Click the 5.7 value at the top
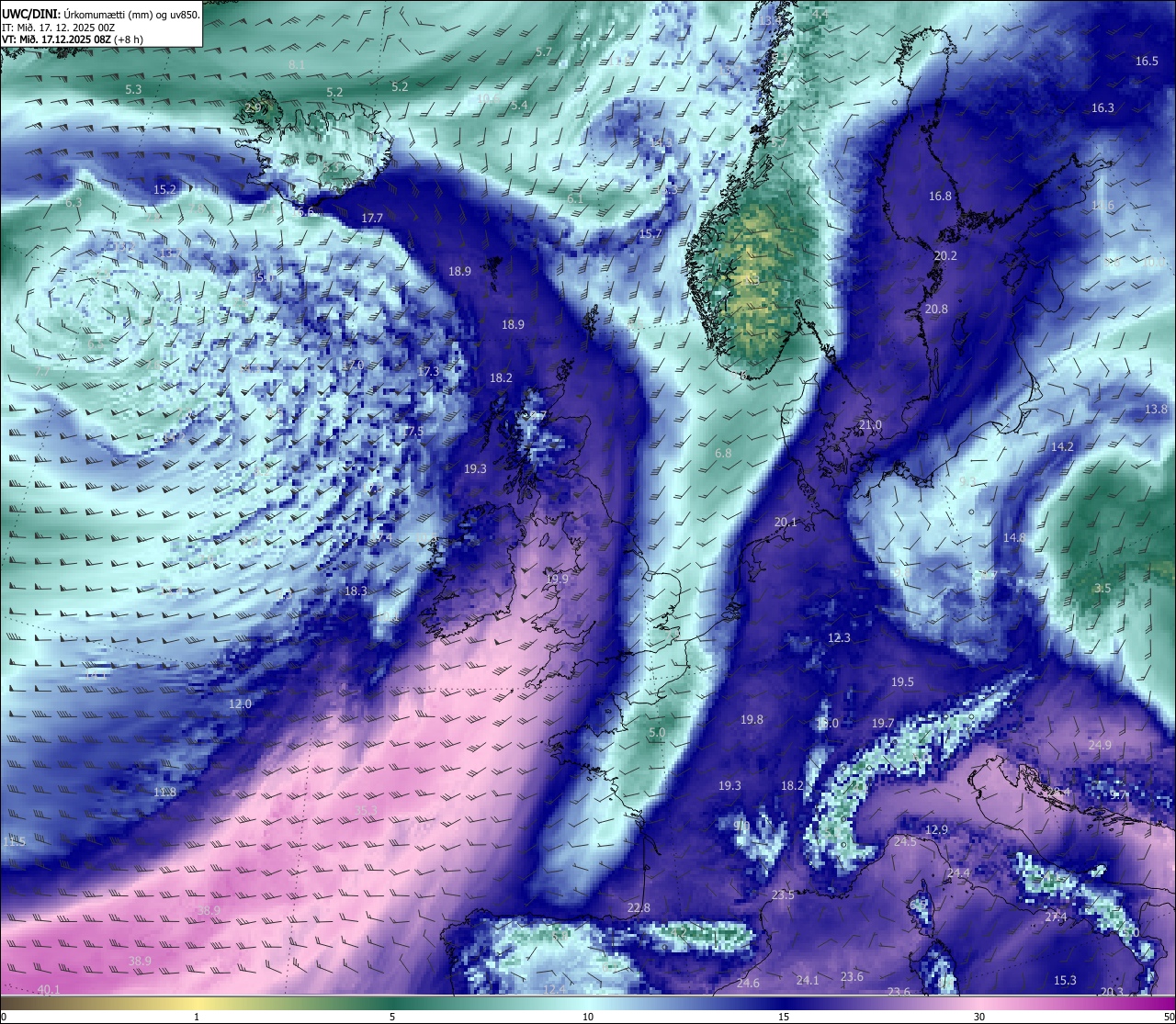Screen dimensions: 1176x1024 (543, 51)
